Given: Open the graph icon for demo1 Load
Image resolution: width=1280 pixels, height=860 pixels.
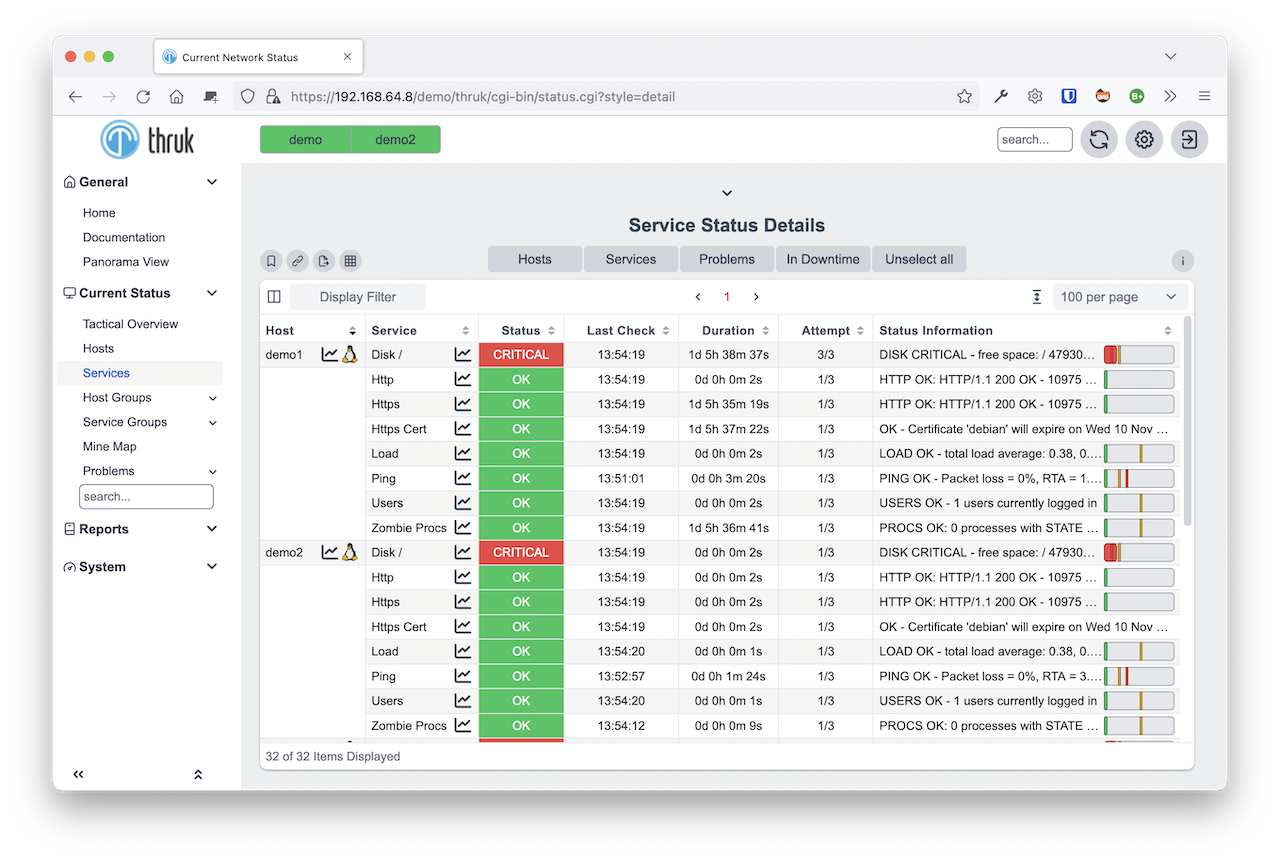Looking at the screenshot, I should pyautogui.click(x=463, y=453).
